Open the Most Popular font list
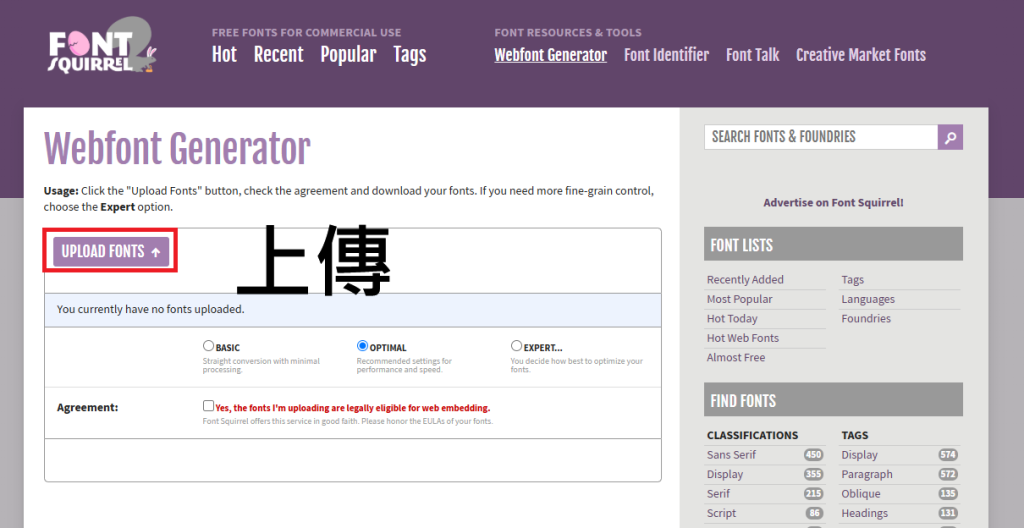The image size is (1024, 528). click(x=739, y=299)
